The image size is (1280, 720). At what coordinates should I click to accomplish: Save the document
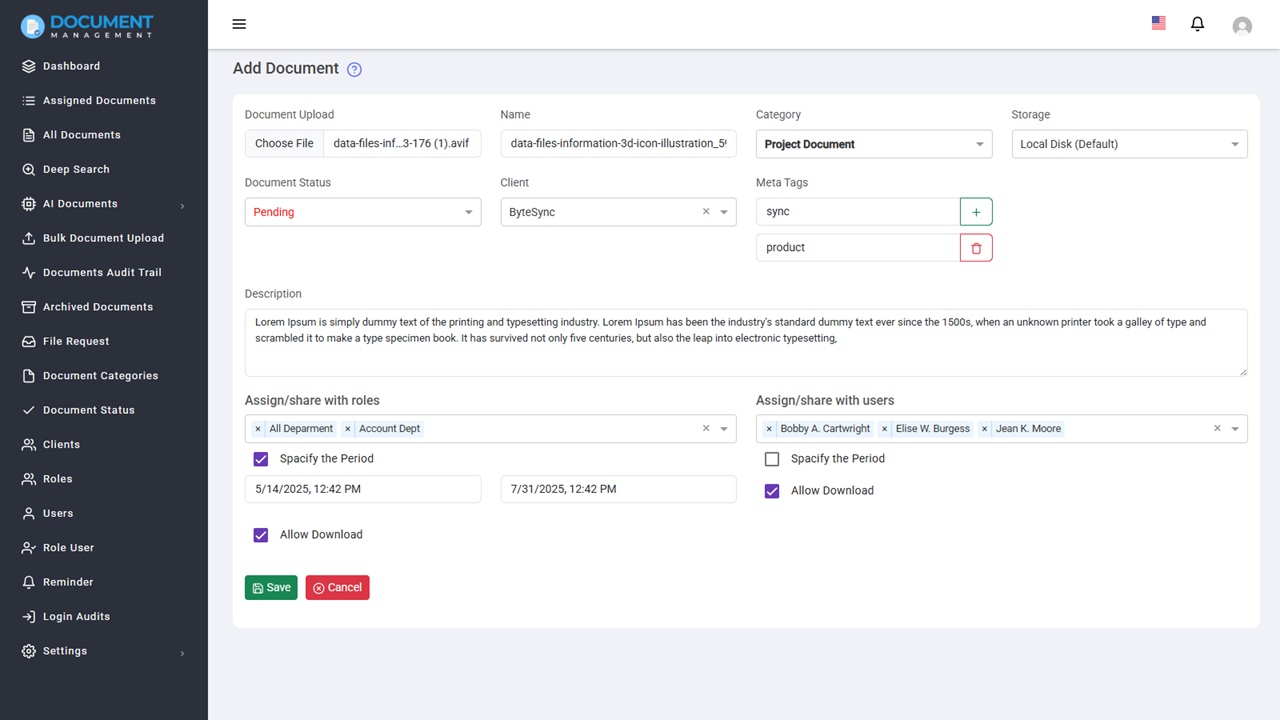pyautogui.click(x=271, y=588)
